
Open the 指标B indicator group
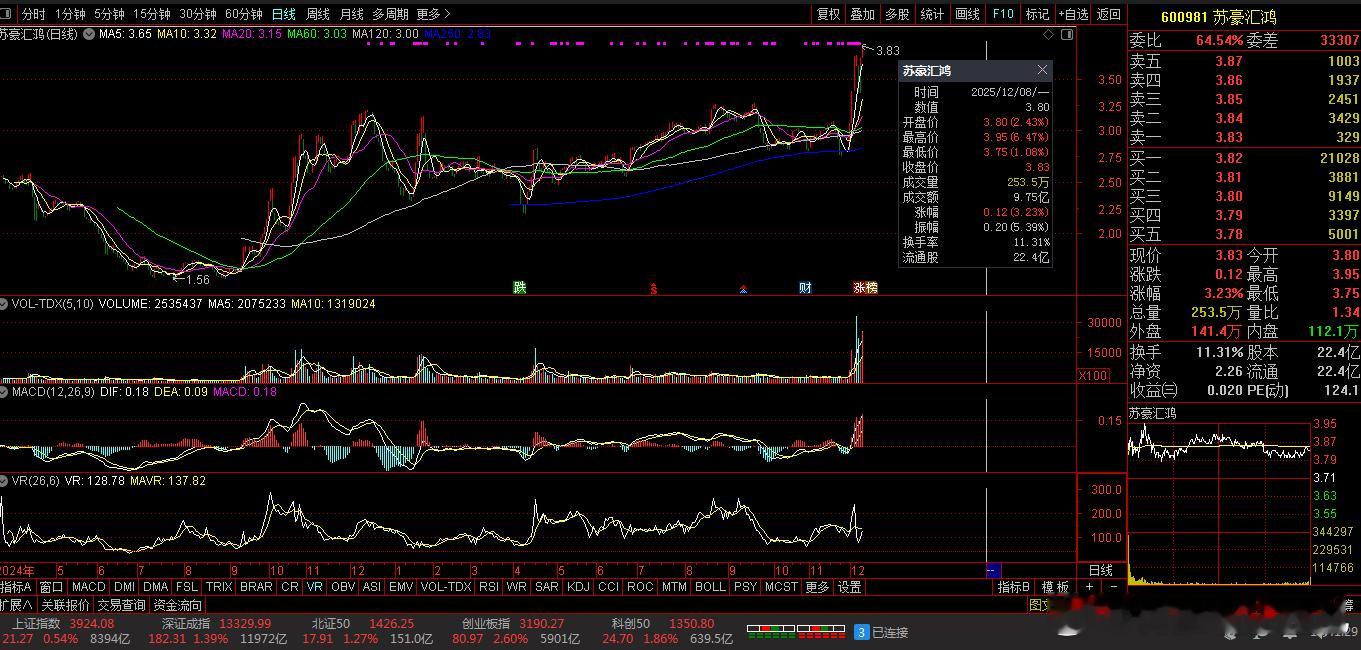[1014, 587]
